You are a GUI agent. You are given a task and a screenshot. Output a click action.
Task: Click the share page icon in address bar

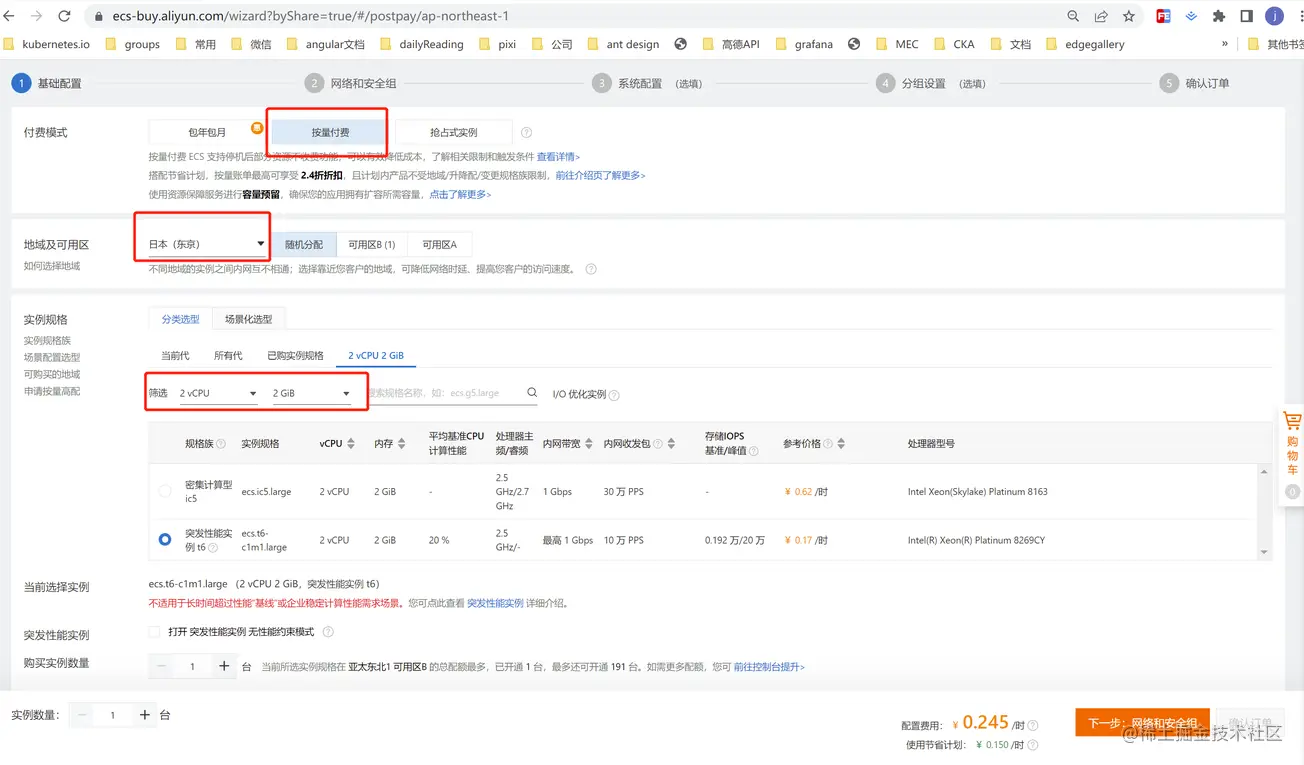[1101, 17]
